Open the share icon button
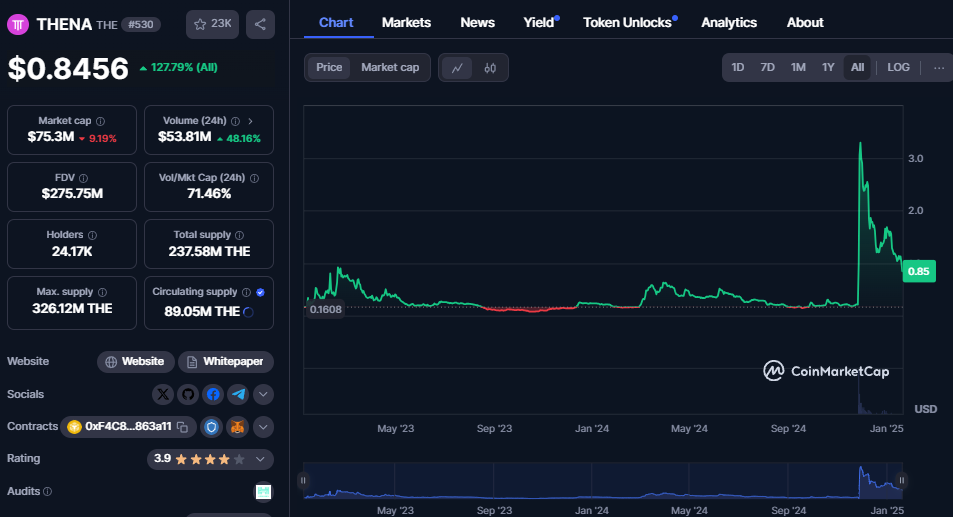953x517 pixels. click(260, 24)
